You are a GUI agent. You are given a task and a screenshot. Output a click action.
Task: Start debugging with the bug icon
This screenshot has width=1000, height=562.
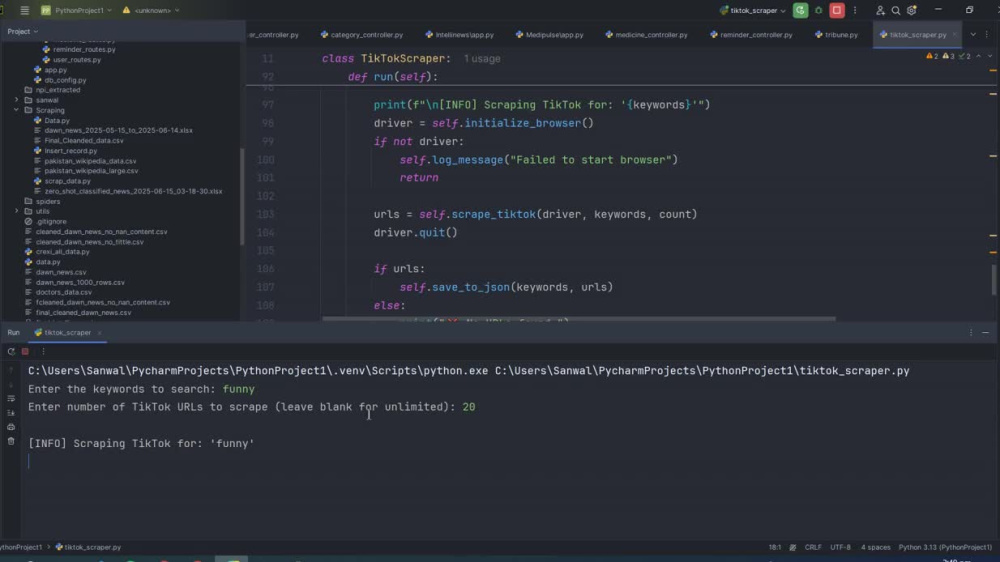[x=819, y=10]
